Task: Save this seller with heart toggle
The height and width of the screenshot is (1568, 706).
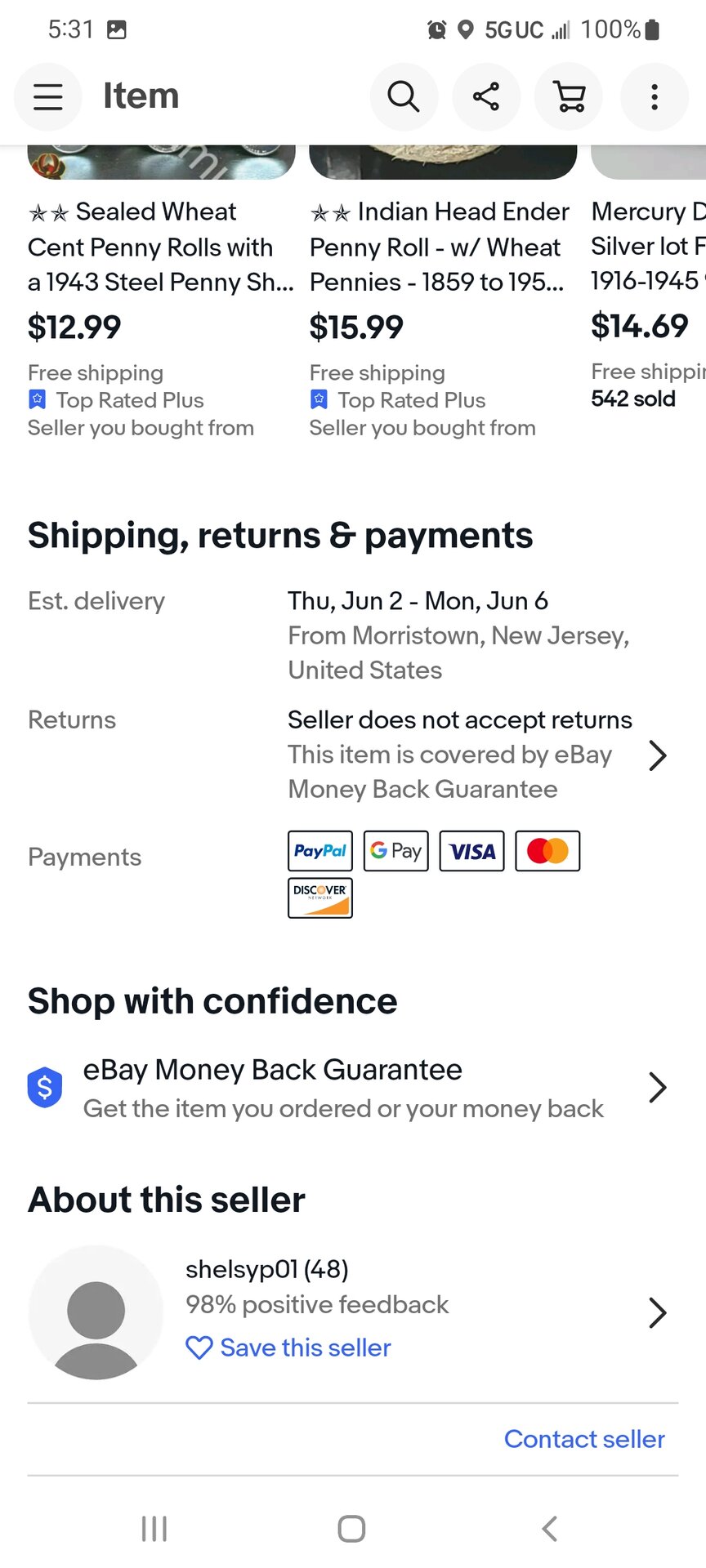Action: pos(288,1347)
